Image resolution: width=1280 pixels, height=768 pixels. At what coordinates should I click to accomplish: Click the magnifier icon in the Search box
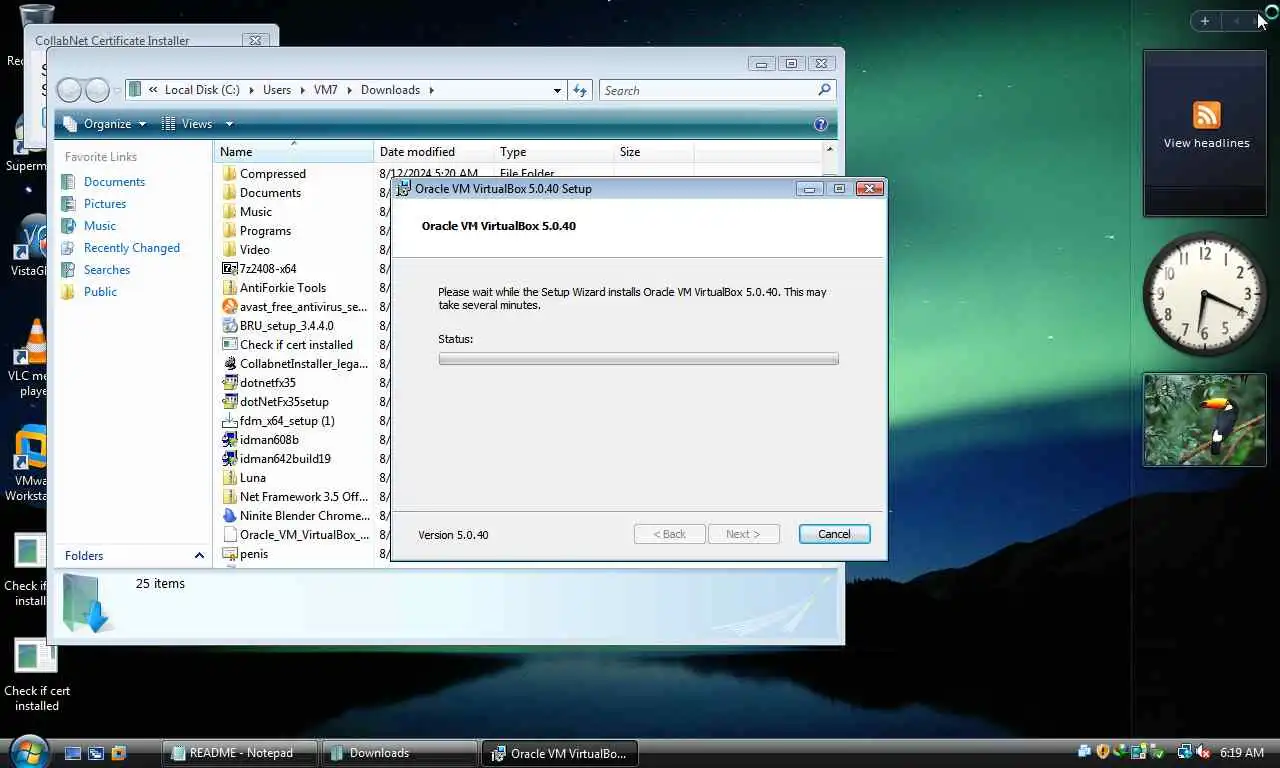tap(824, 90)
